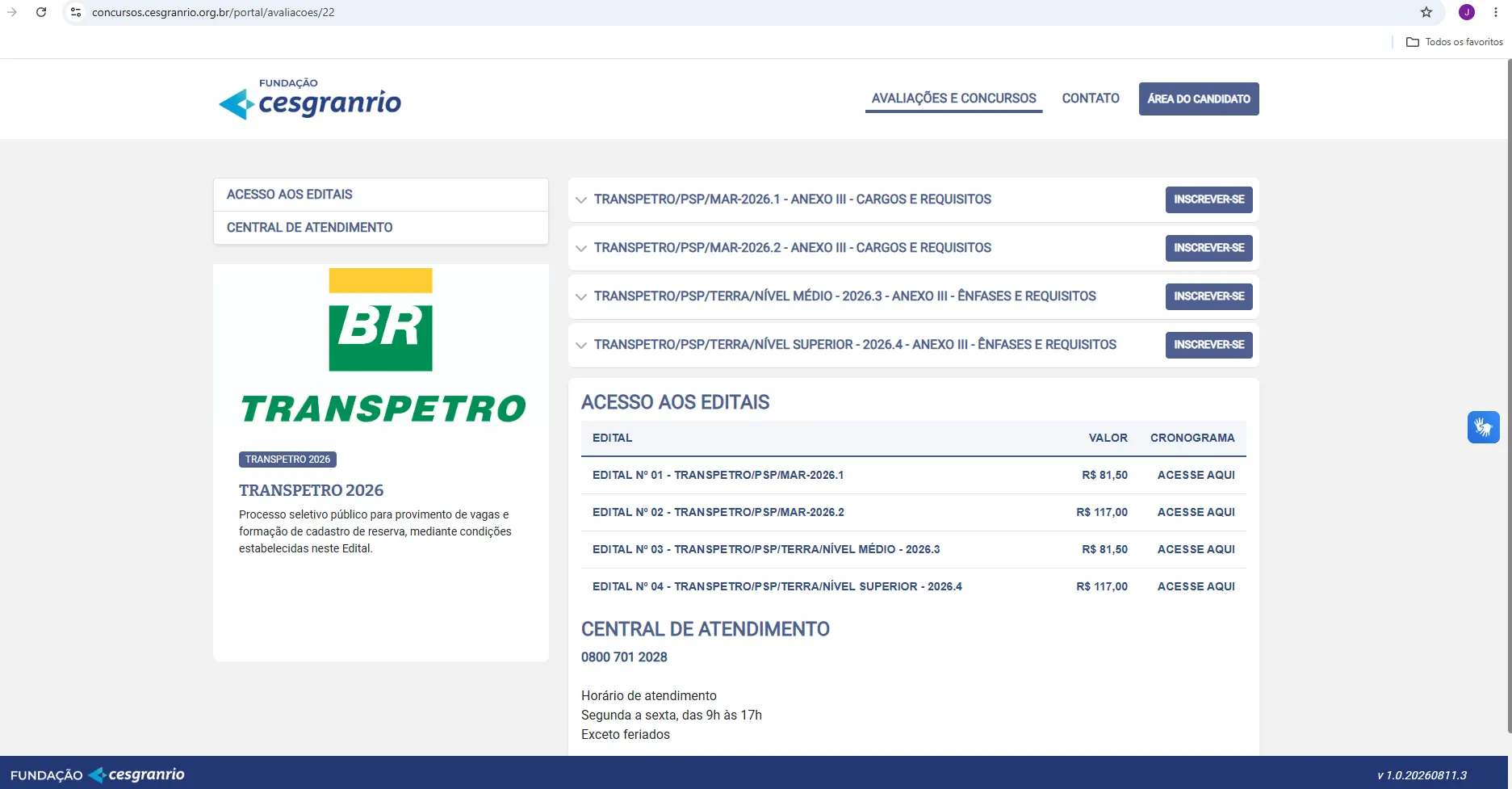The image size is (1512, 789).
Task: Click the EDITAL column header
Action: pyautogui.click(x=612, y=438)
